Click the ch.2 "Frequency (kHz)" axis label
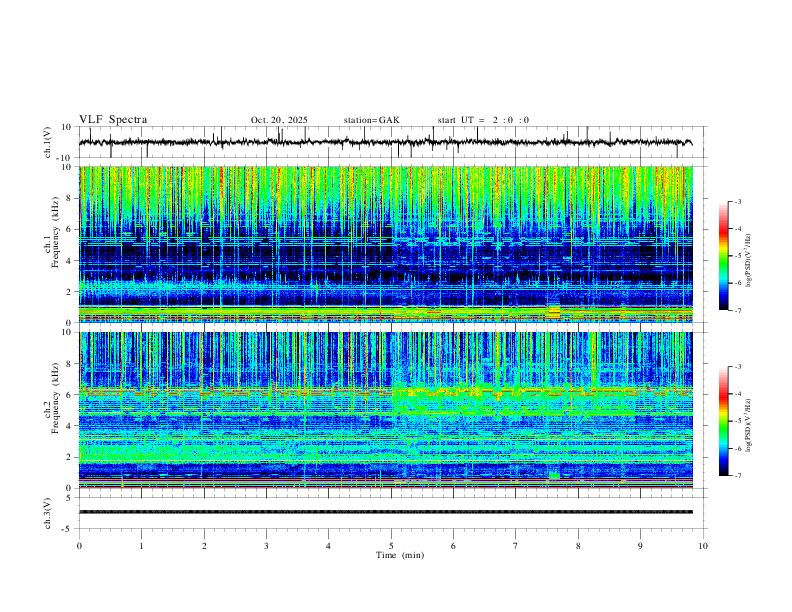 (55, 398)
